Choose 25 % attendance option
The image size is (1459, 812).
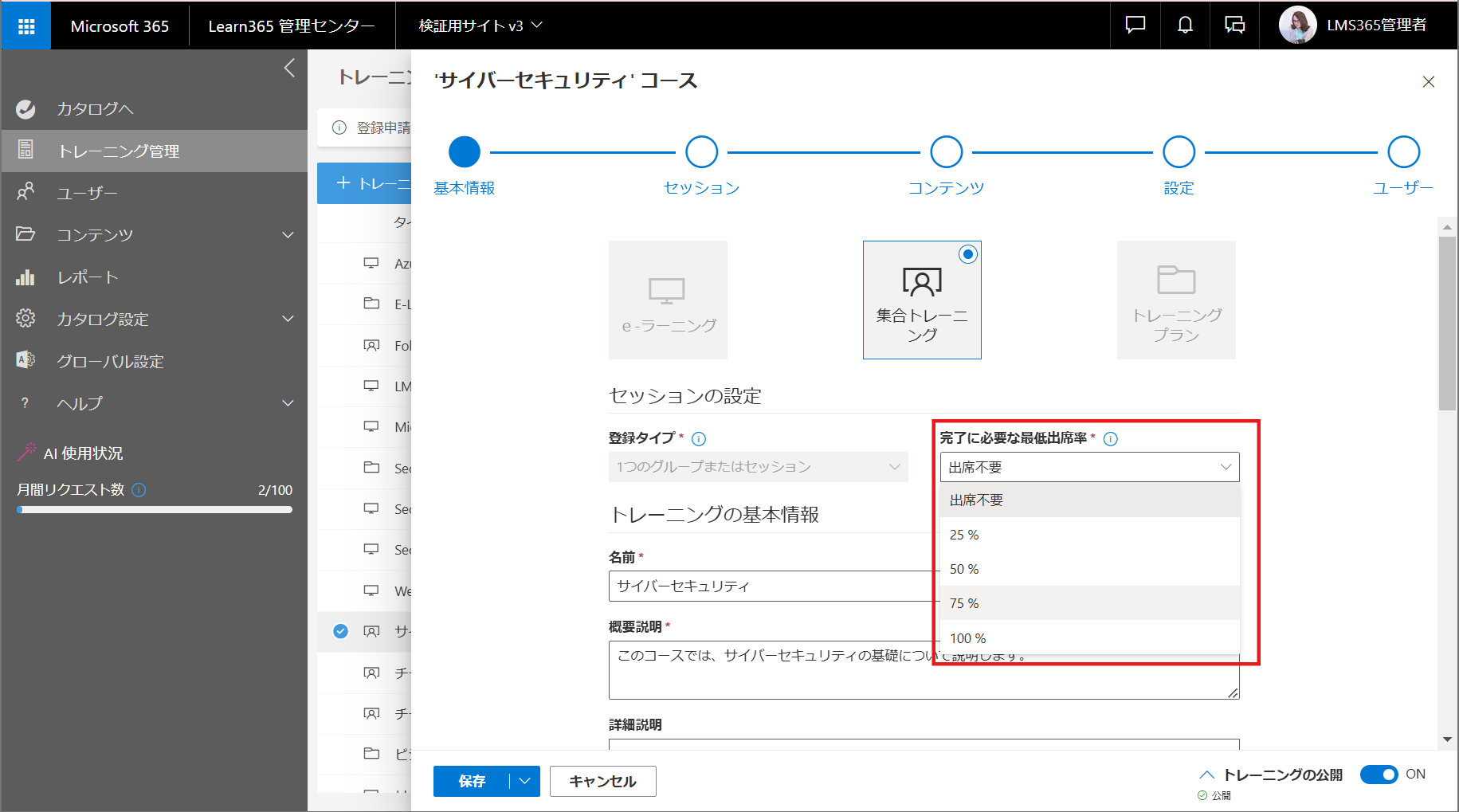[1089, 535]
